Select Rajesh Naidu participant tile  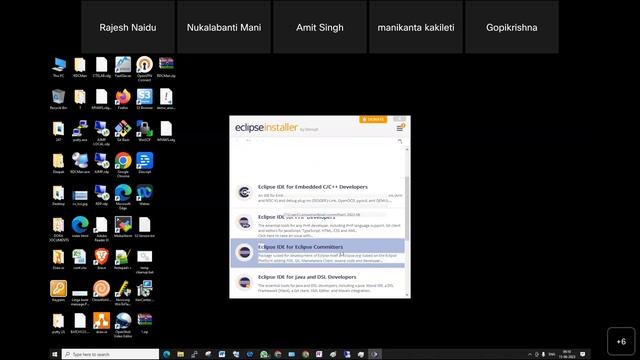click(128, 27)
